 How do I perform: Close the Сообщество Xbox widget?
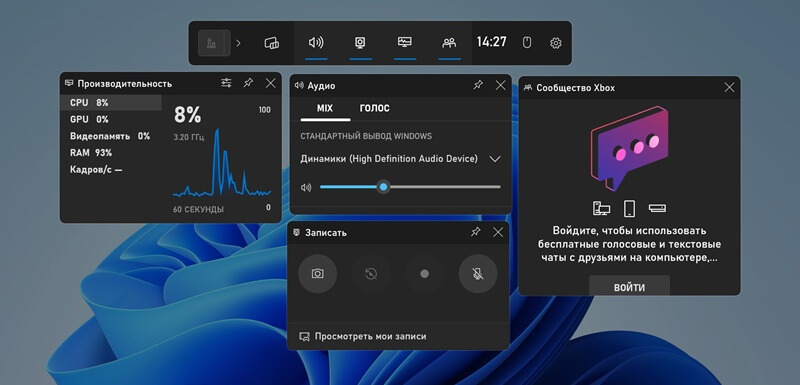[x=730, y=88]
